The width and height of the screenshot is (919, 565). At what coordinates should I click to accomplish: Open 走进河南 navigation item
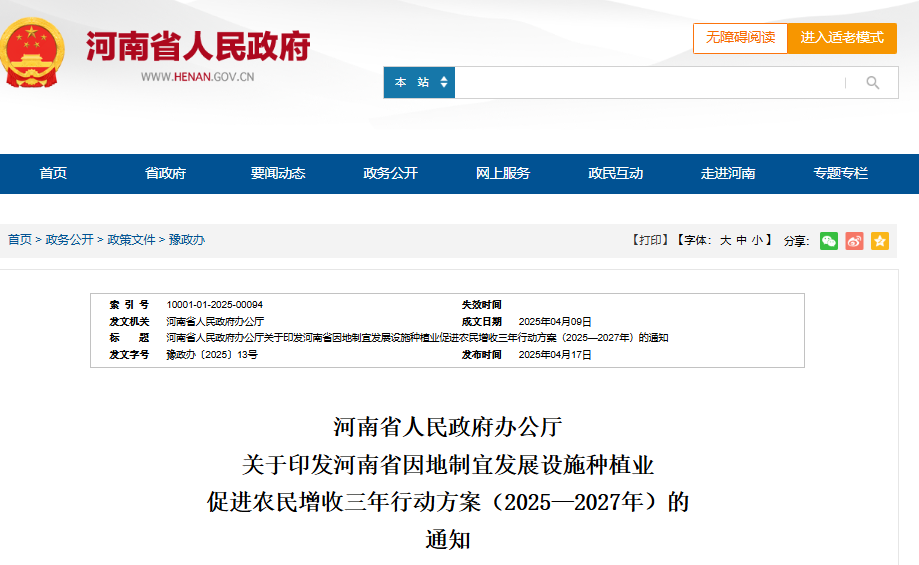(728, 174)
